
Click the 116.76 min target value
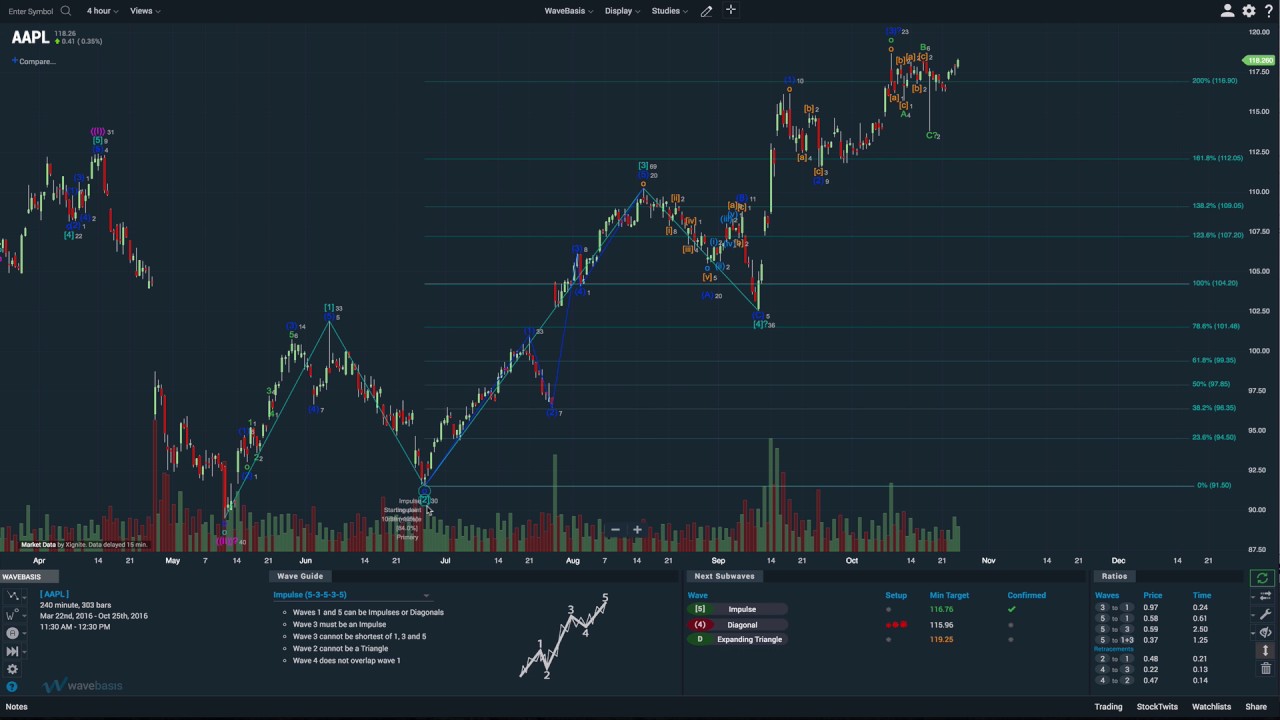[x=941, y=609]
